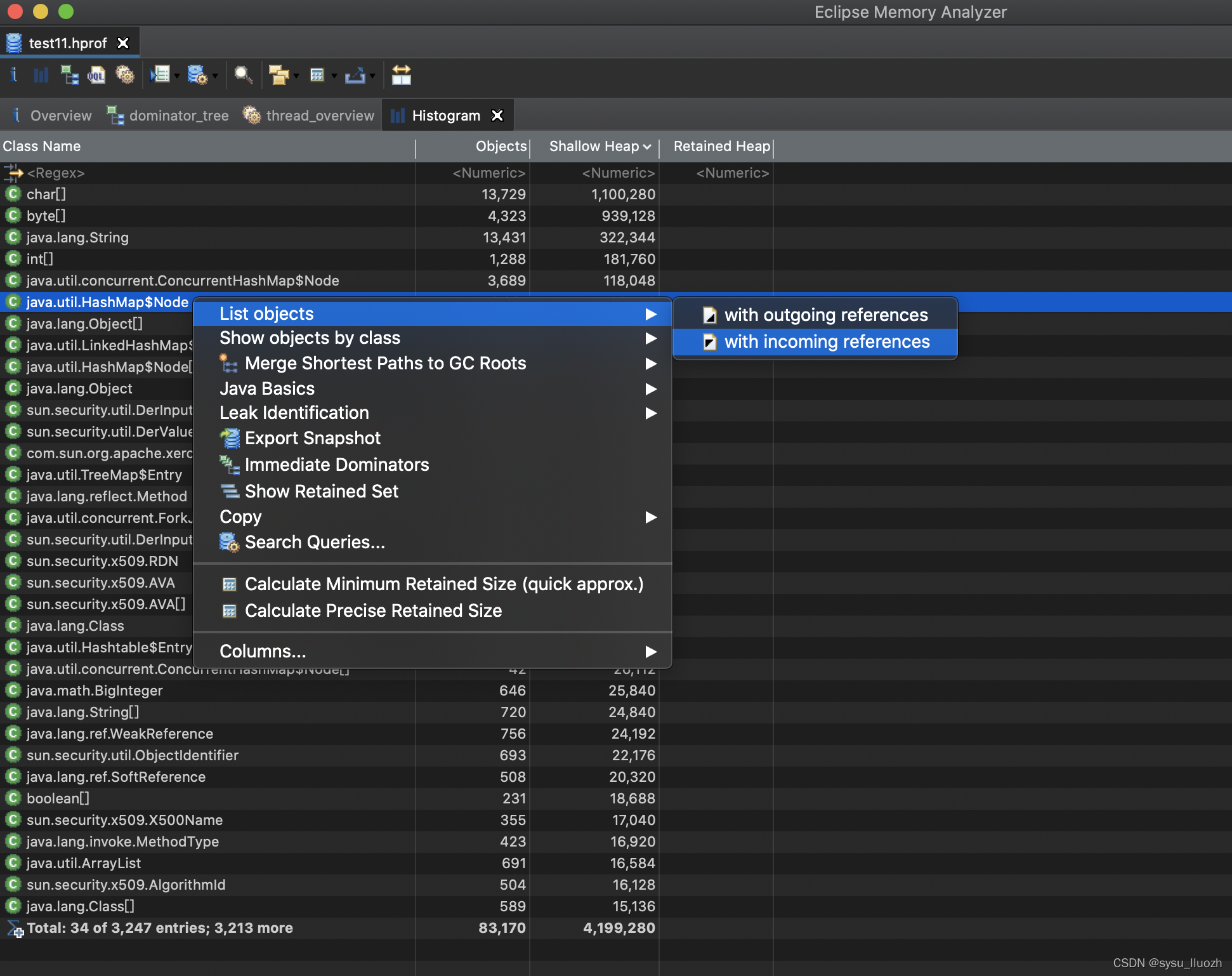Open dropdown arrow next to reports icon
1232x976 pixels.
click(176, 77)
